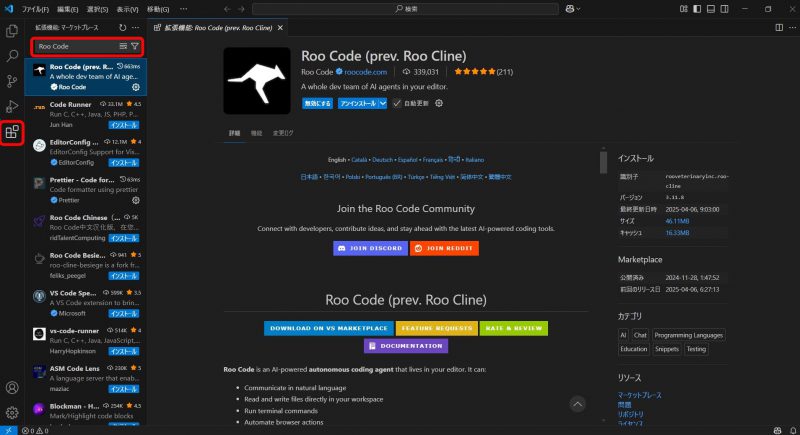The width and height of the screenshot is (800, 435).
Task: Open Marketplace link under resources
Action: coord(639,395)
